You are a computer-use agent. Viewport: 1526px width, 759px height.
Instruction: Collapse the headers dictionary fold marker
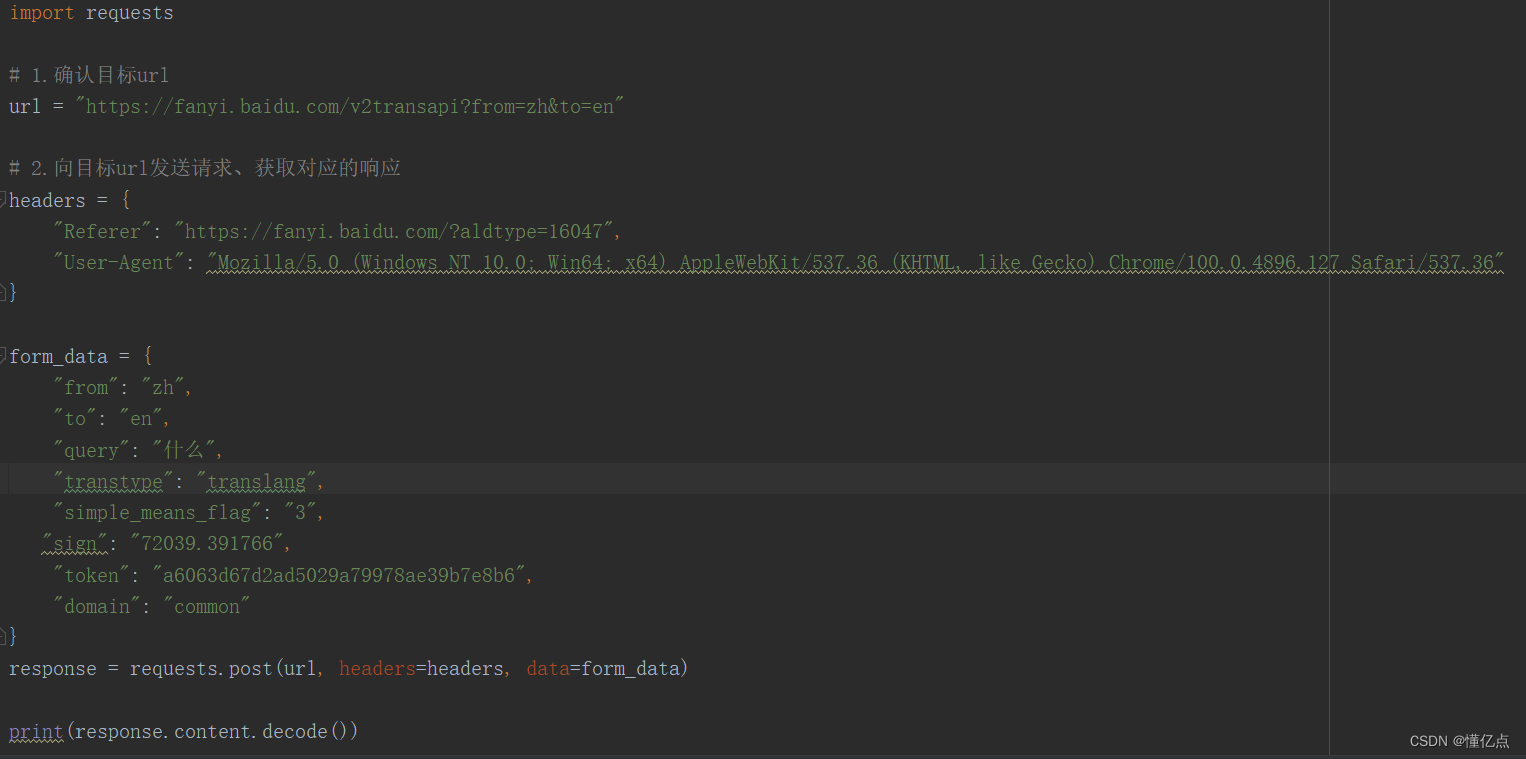click(x=3, y=199)
